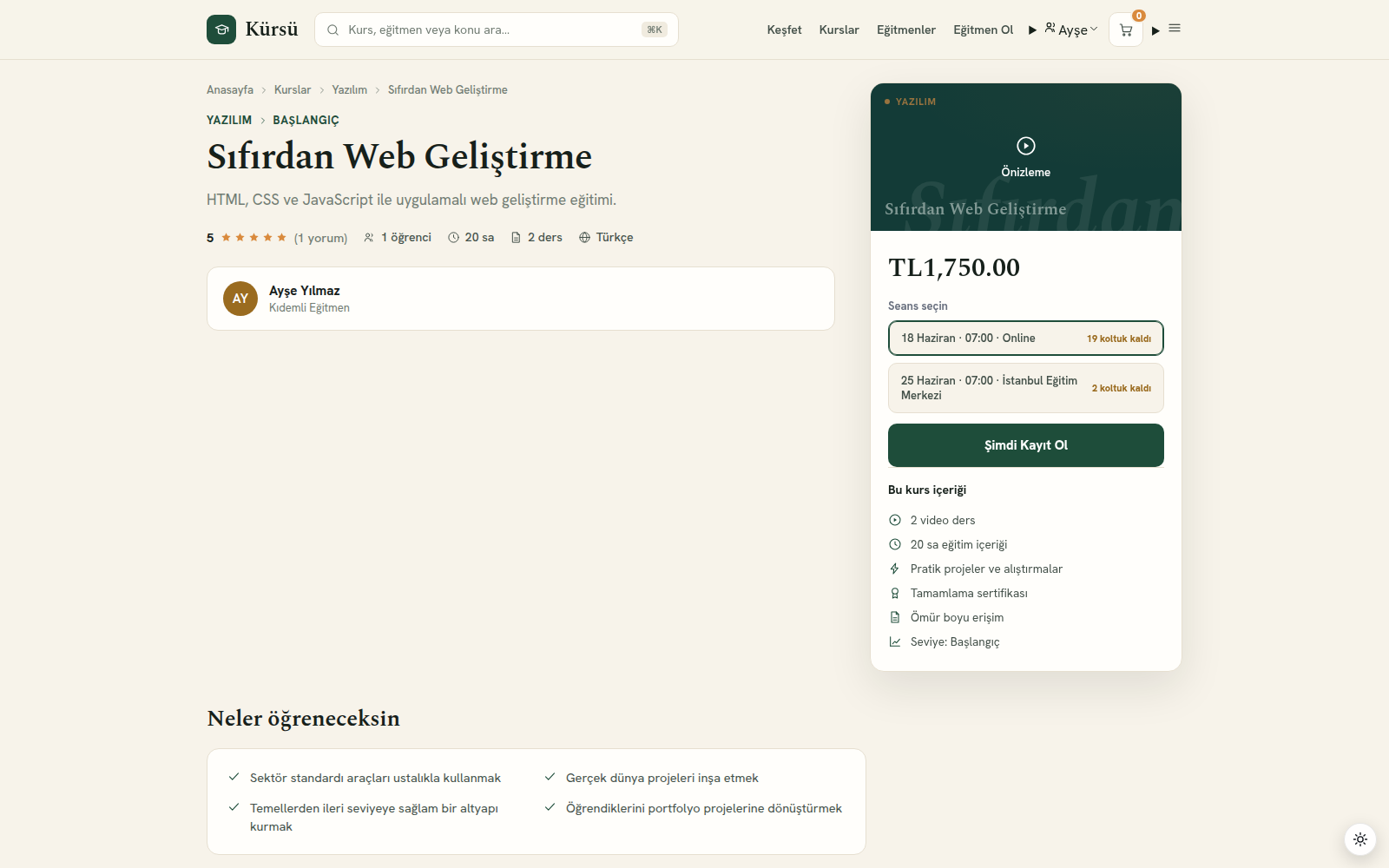1389x868 pixels.
Task: Click the globe icon next to Türkçe
Action: click(x=584, y=238)
